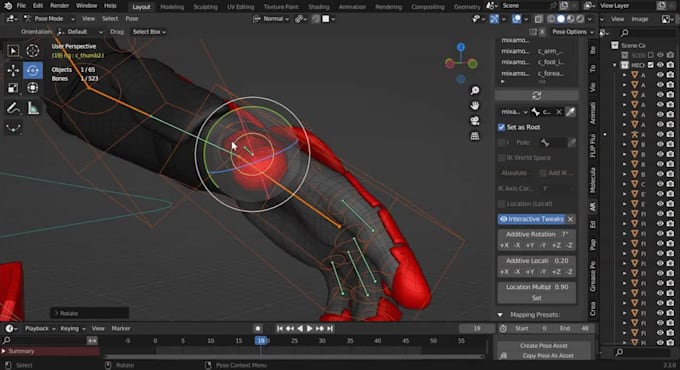Toggle X-axis mirror beside Pose Options
This screenshot has height=370, width=680.
(x=542, y=32)
